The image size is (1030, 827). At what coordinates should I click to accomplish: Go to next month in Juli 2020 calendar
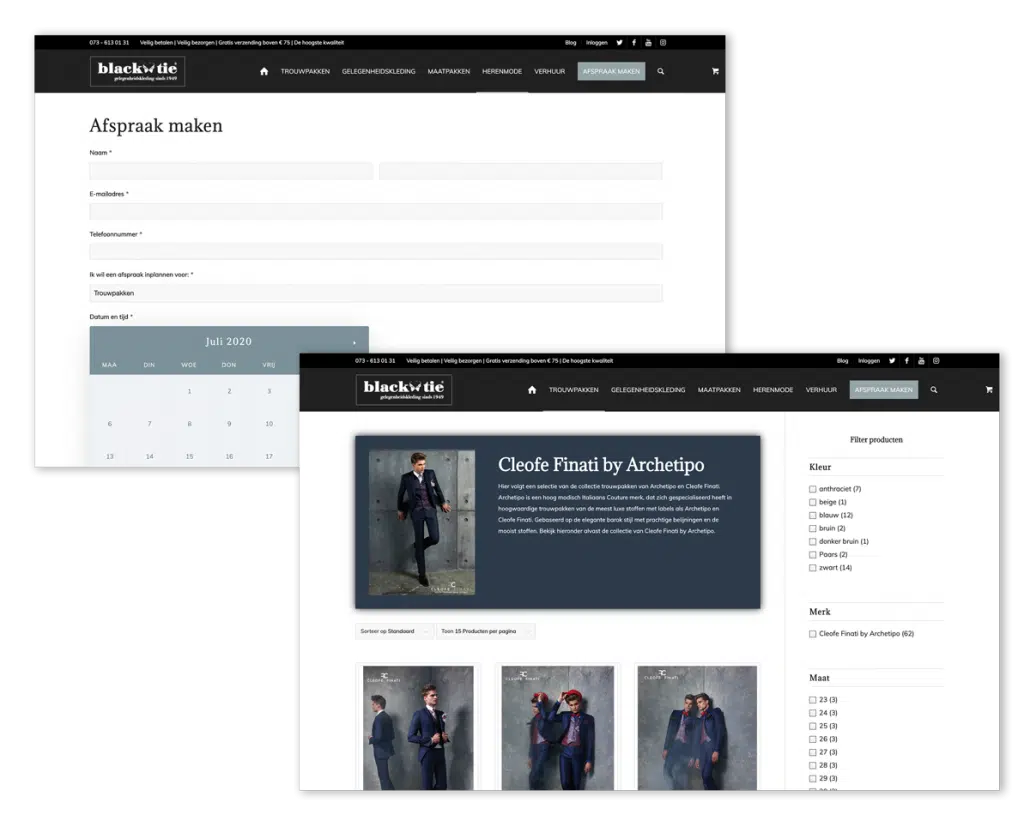click(354, 342)
